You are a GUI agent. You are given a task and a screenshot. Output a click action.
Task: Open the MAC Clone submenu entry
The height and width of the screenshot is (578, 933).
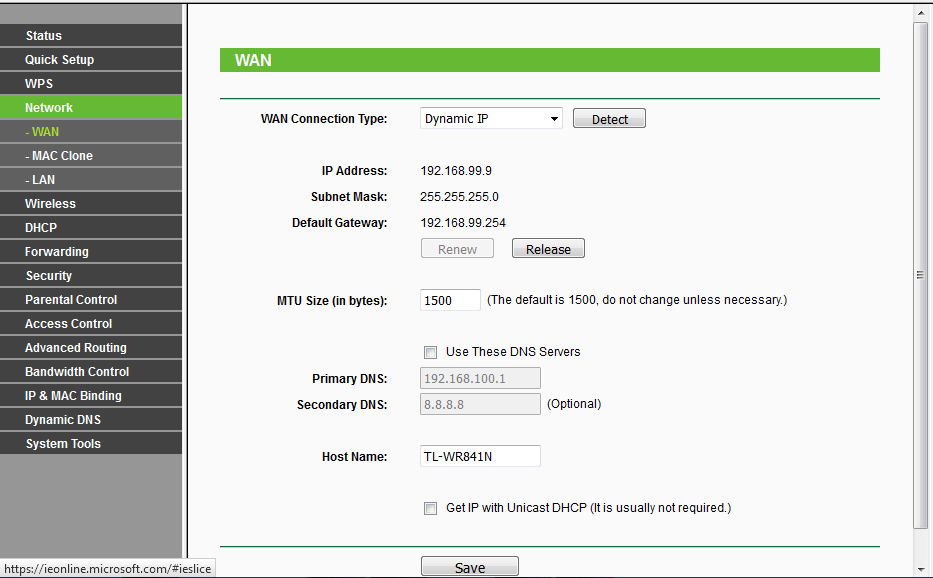[91, 155]
